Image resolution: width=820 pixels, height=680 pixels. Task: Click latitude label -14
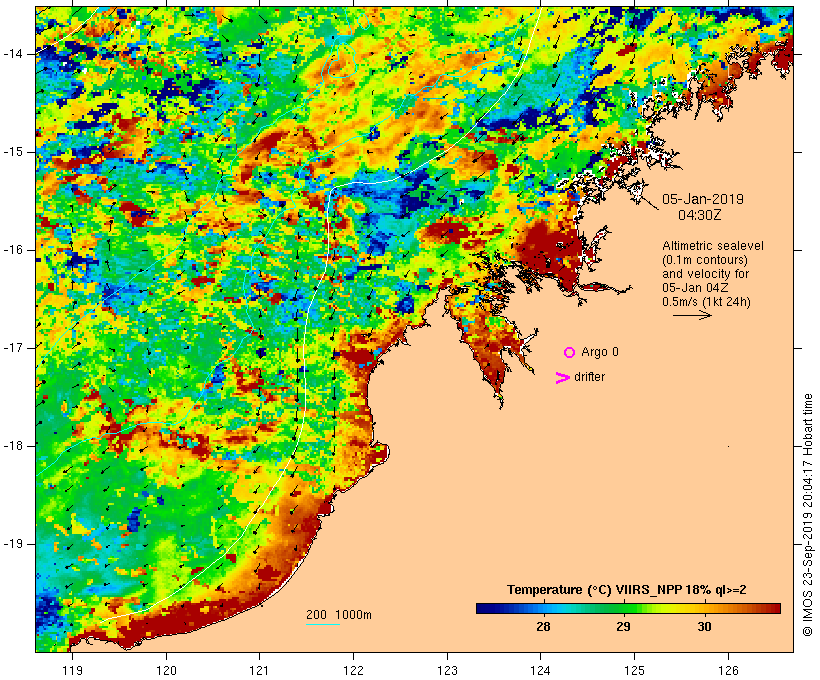(x=12, y=54)
